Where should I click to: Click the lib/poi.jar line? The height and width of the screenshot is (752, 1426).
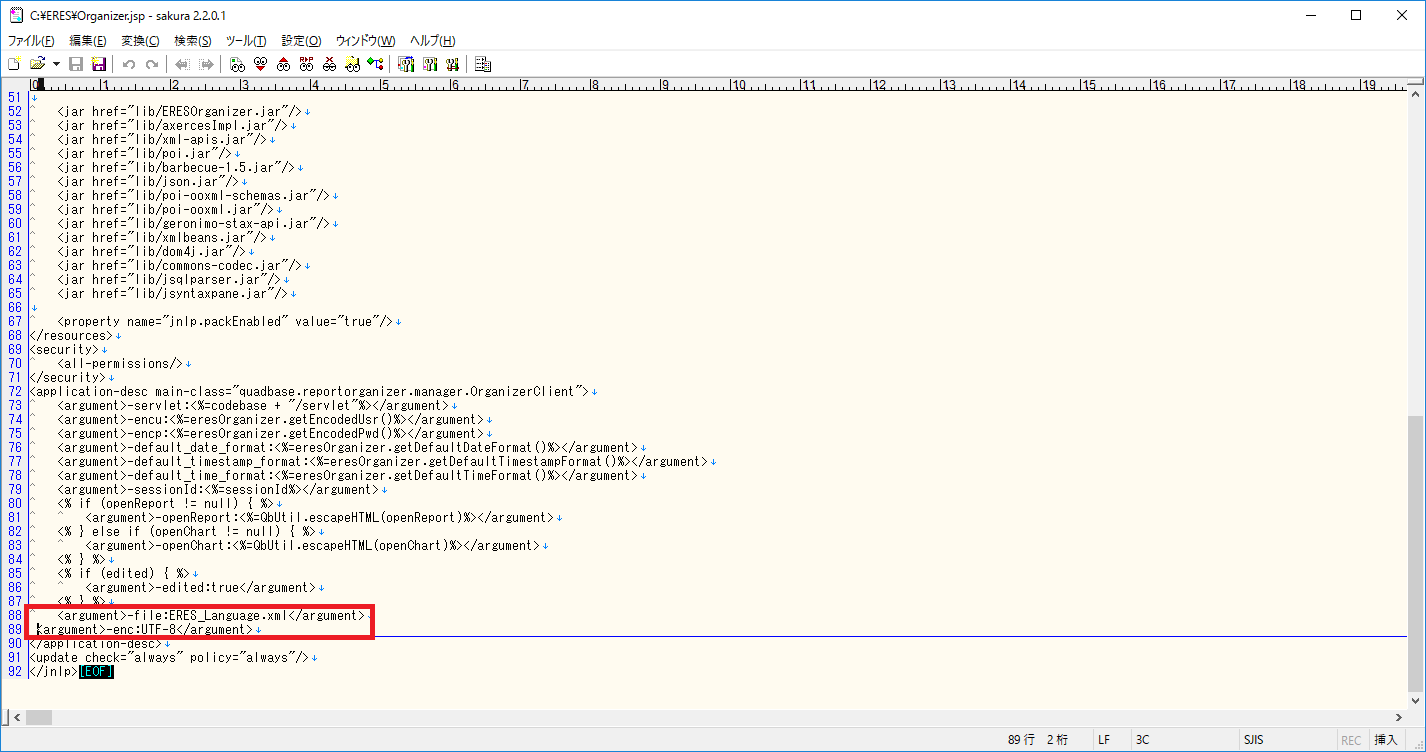148,154
